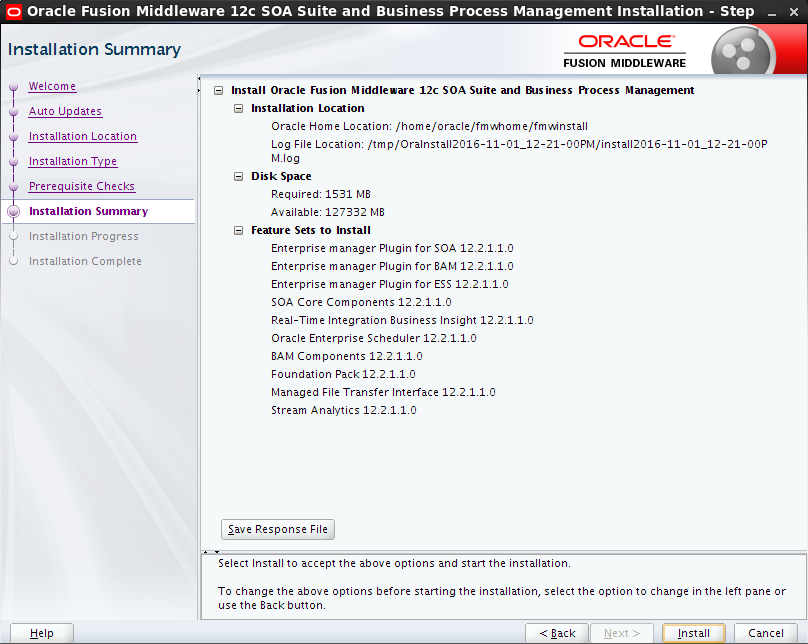The height and width of the screenshot is (644, 808).
Task: Collapse the Installation Location section
Action: coord(238,108)
